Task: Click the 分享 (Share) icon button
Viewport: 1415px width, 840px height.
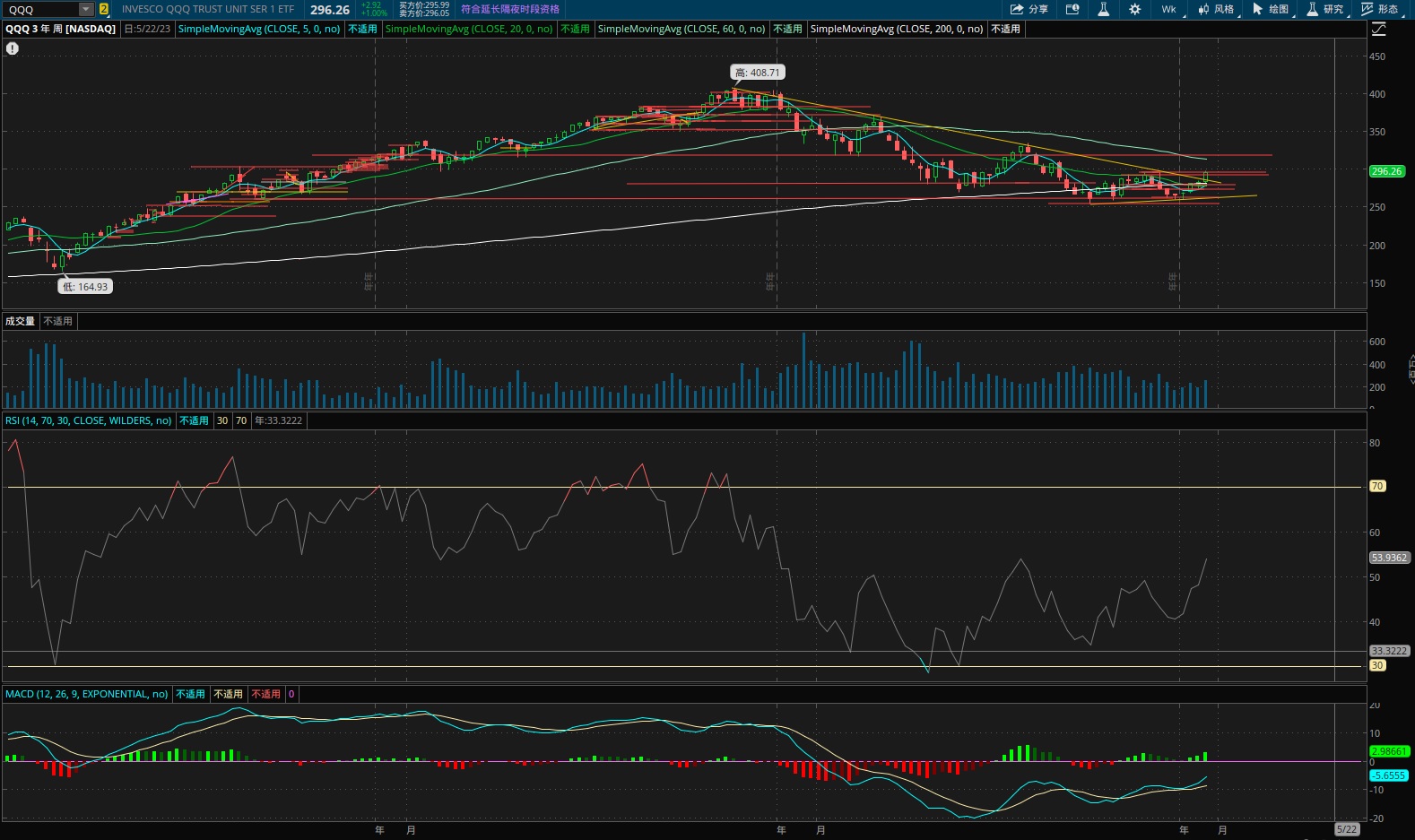Action: tap(1029, 9)
